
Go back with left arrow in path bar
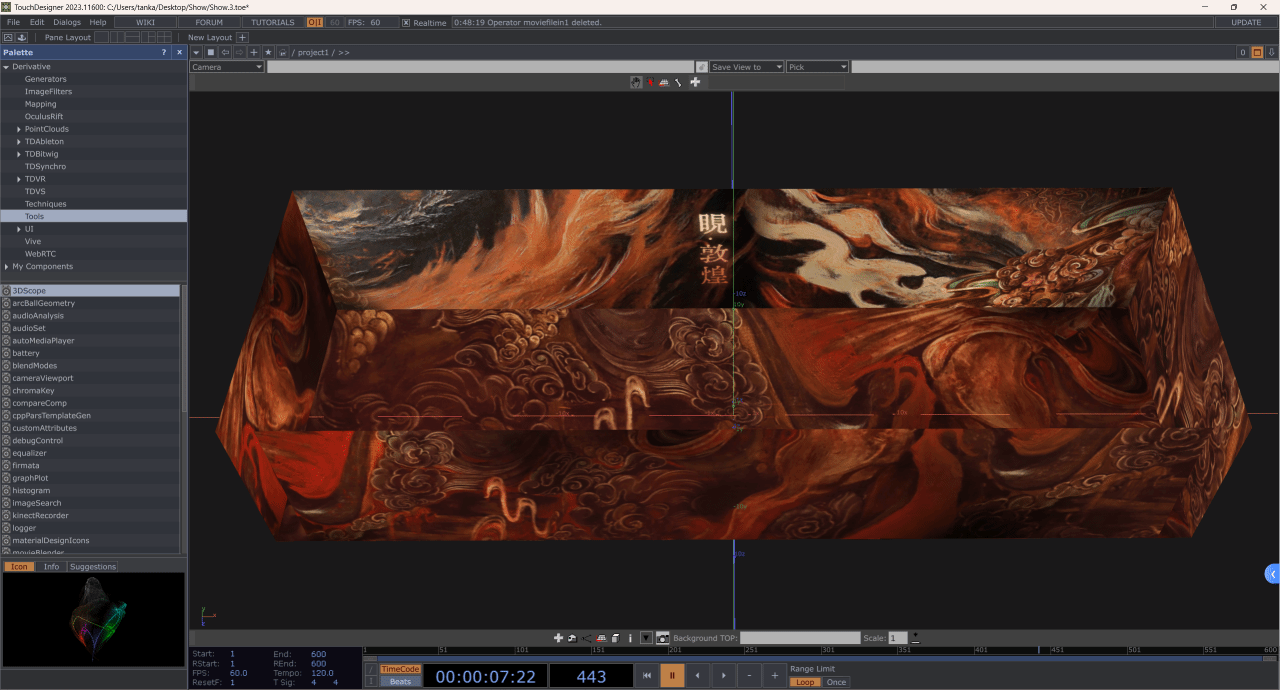coord(225,52)
